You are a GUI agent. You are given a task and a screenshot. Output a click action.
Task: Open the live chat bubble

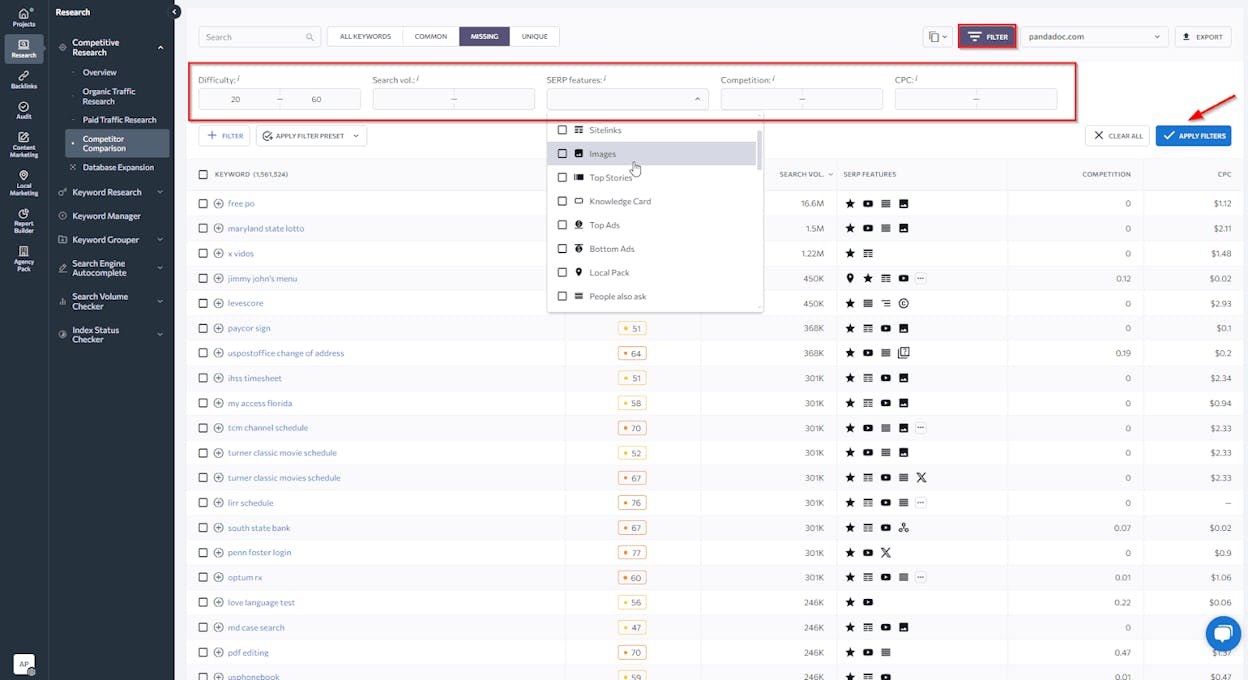tap(1222, 633)
